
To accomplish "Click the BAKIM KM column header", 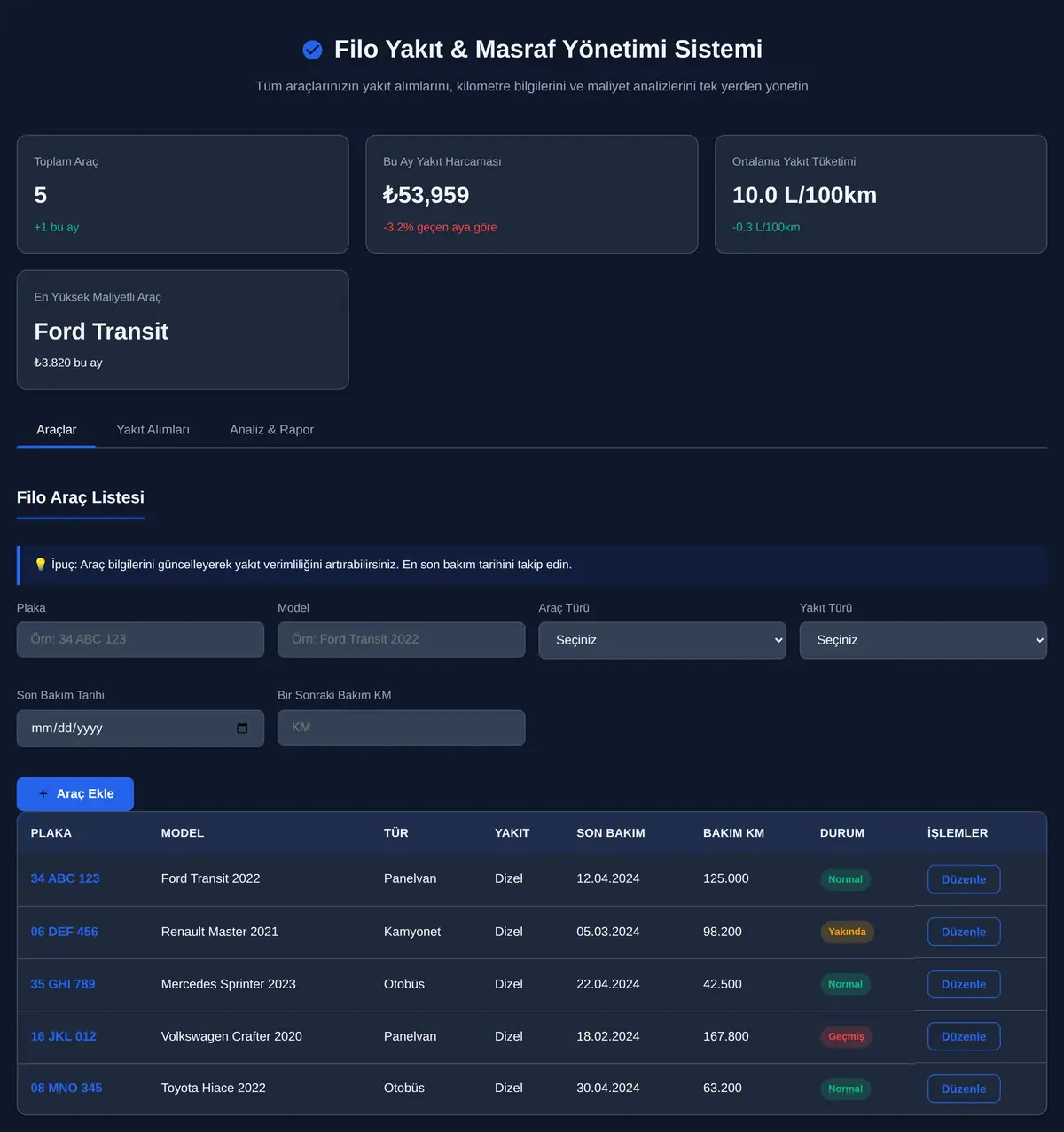I will (x=733, y=833).
